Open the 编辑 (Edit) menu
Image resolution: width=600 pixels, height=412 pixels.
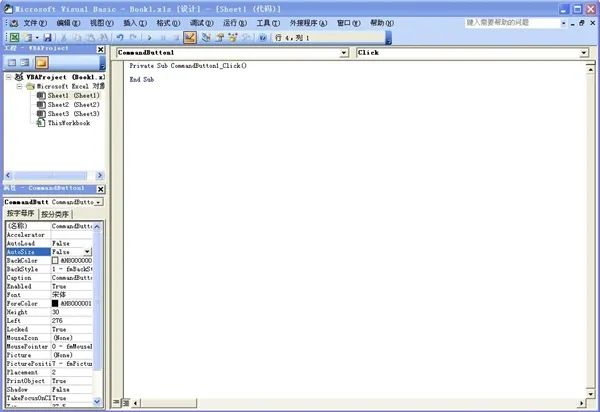click(x=68, y=23)
